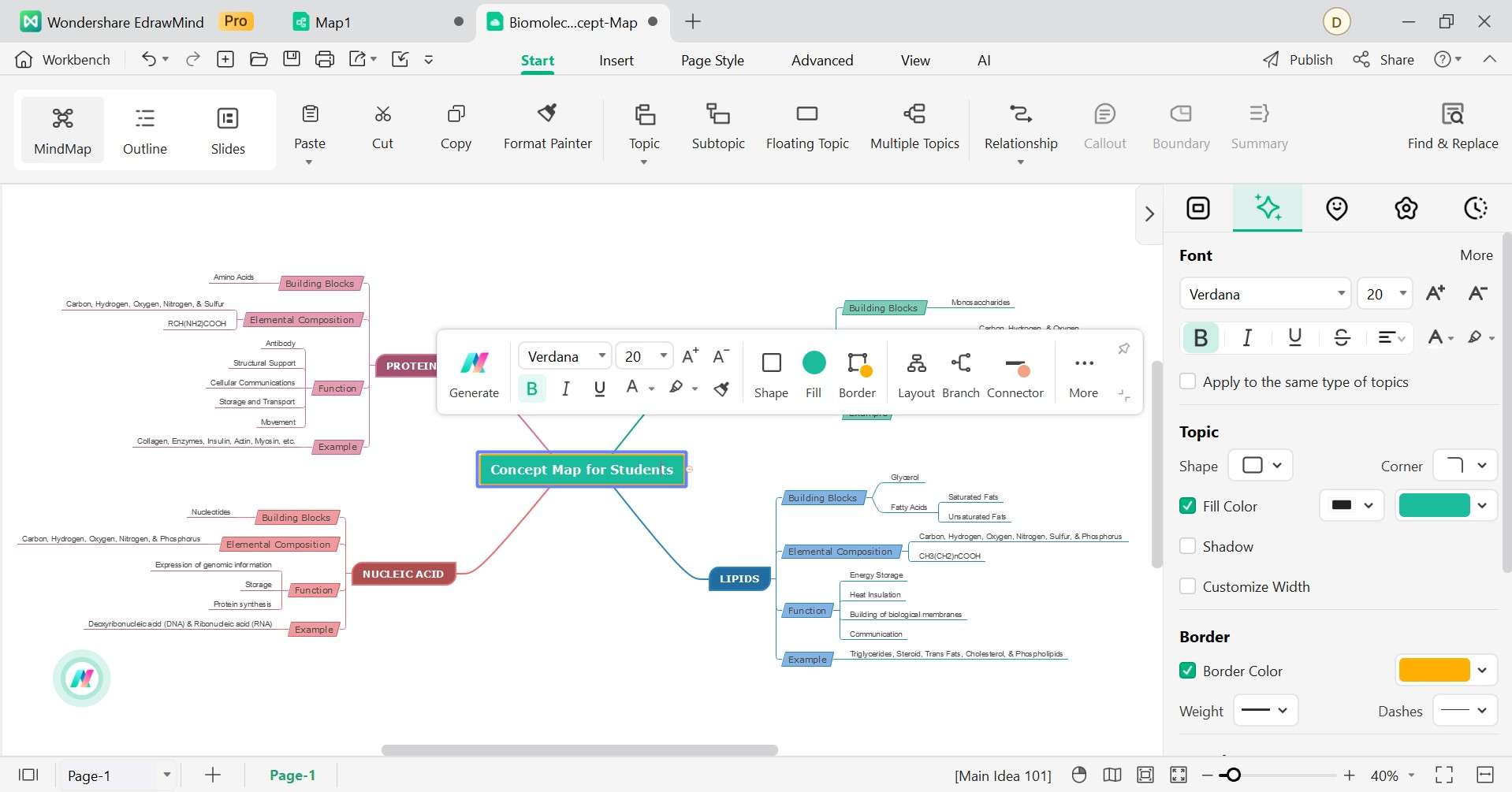Viewport: 1512px width, 792px height.
Task: Click More in Font section
Action: coord(1476,255)
